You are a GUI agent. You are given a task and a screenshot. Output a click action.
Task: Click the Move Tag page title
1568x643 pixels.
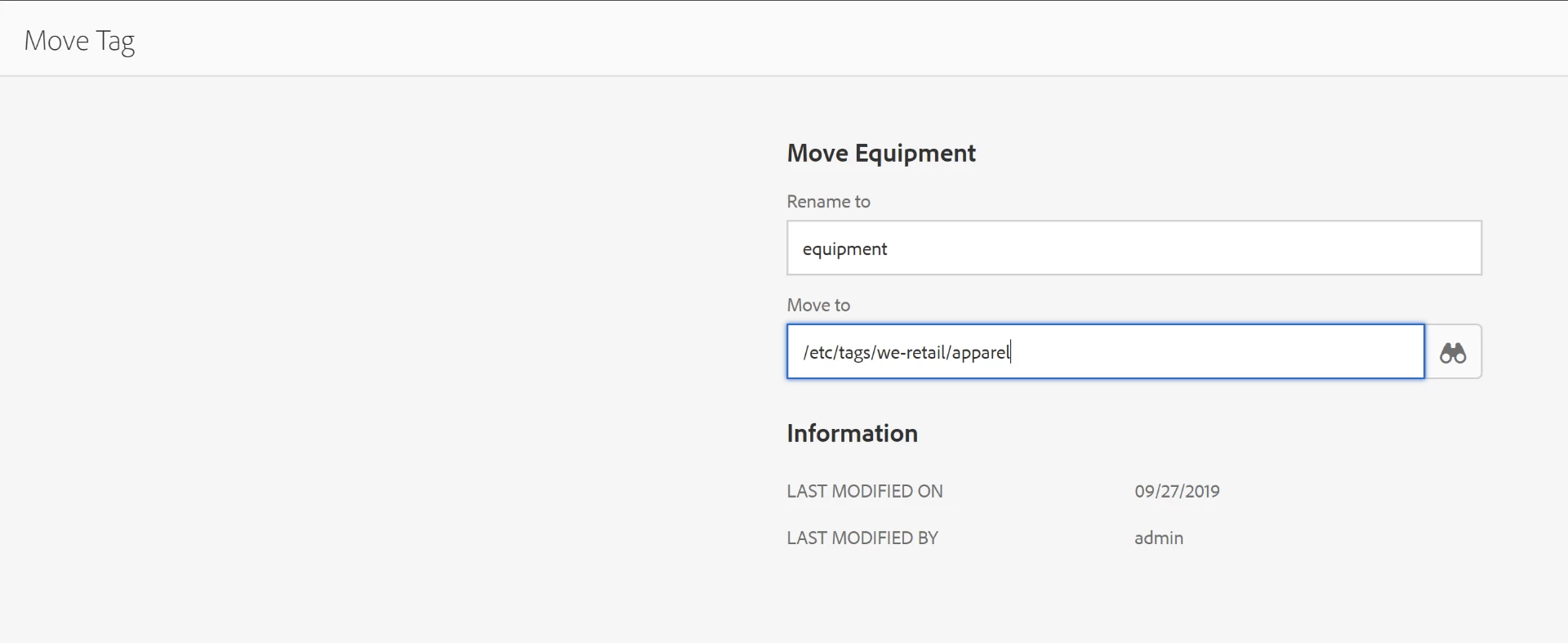click(79, 40)
